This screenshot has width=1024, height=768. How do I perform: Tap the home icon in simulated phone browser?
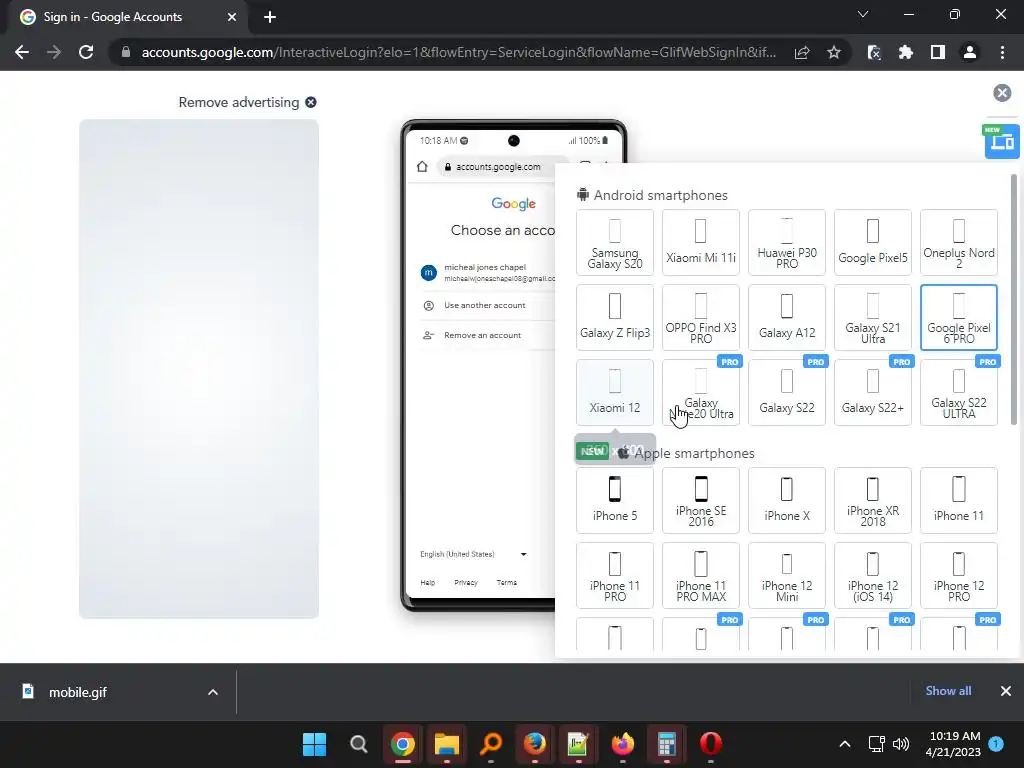click(x=422, y=167)
